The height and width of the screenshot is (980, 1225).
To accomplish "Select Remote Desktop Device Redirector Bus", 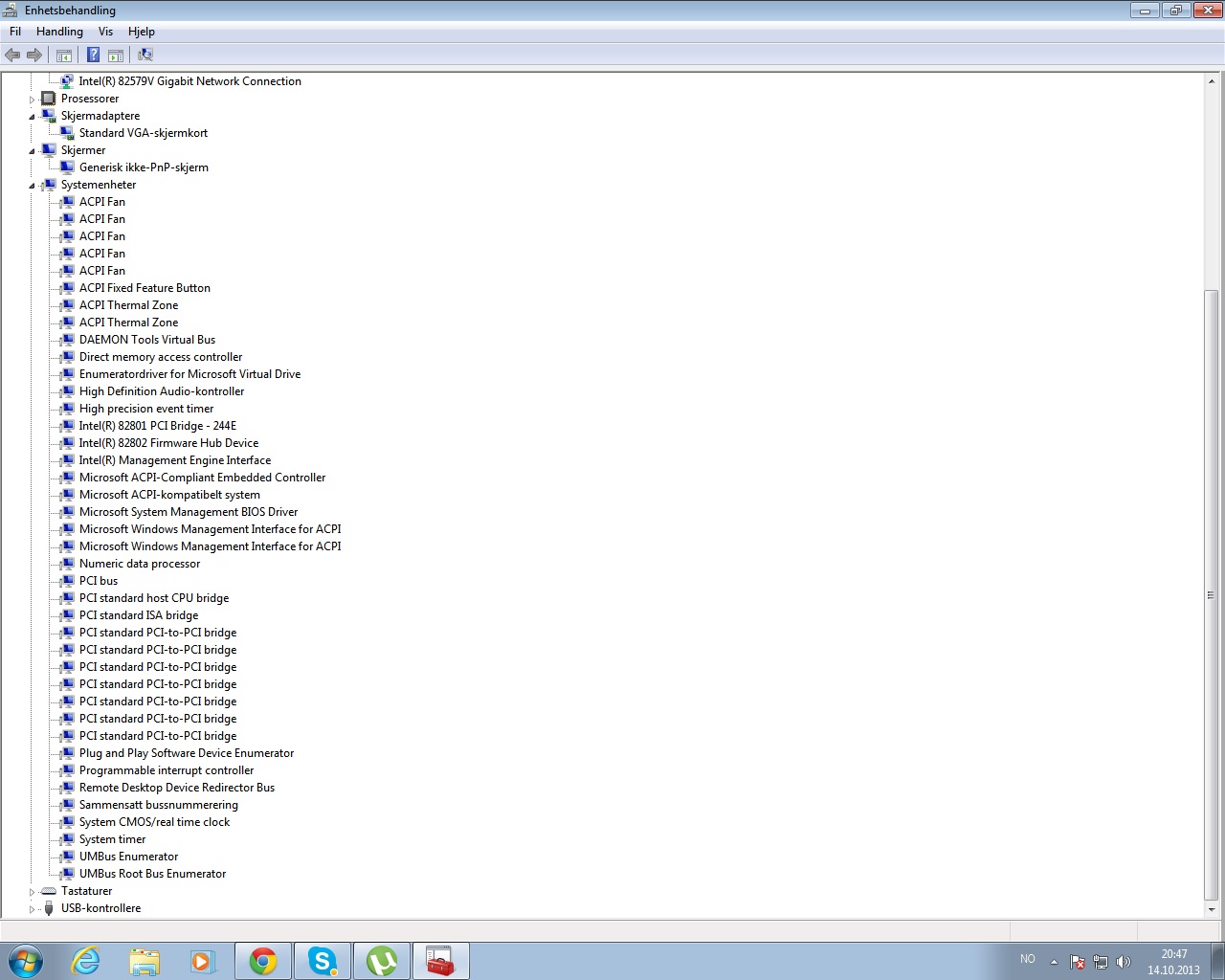I will [x=177, y=788].
